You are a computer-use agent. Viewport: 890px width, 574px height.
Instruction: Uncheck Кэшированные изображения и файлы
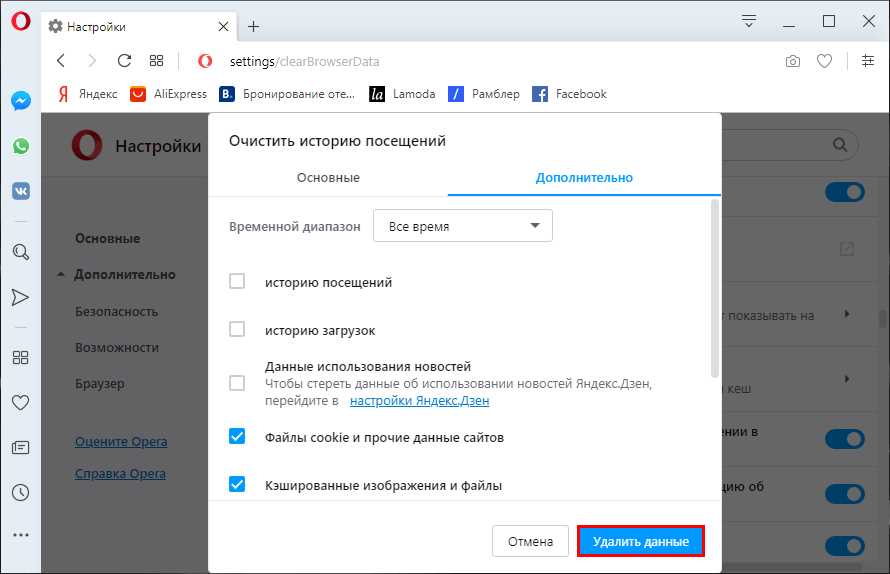[237, 484]
